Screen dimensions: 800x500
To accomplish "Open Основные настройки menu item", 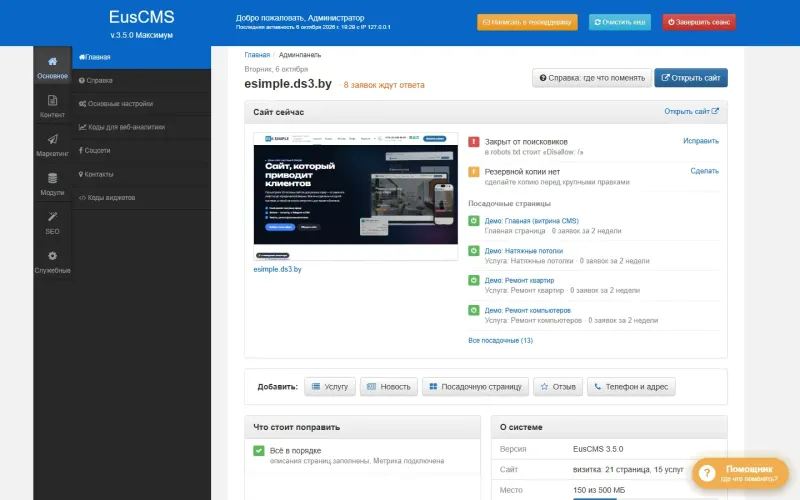I will pyautogui.click(x=141, y=104).
